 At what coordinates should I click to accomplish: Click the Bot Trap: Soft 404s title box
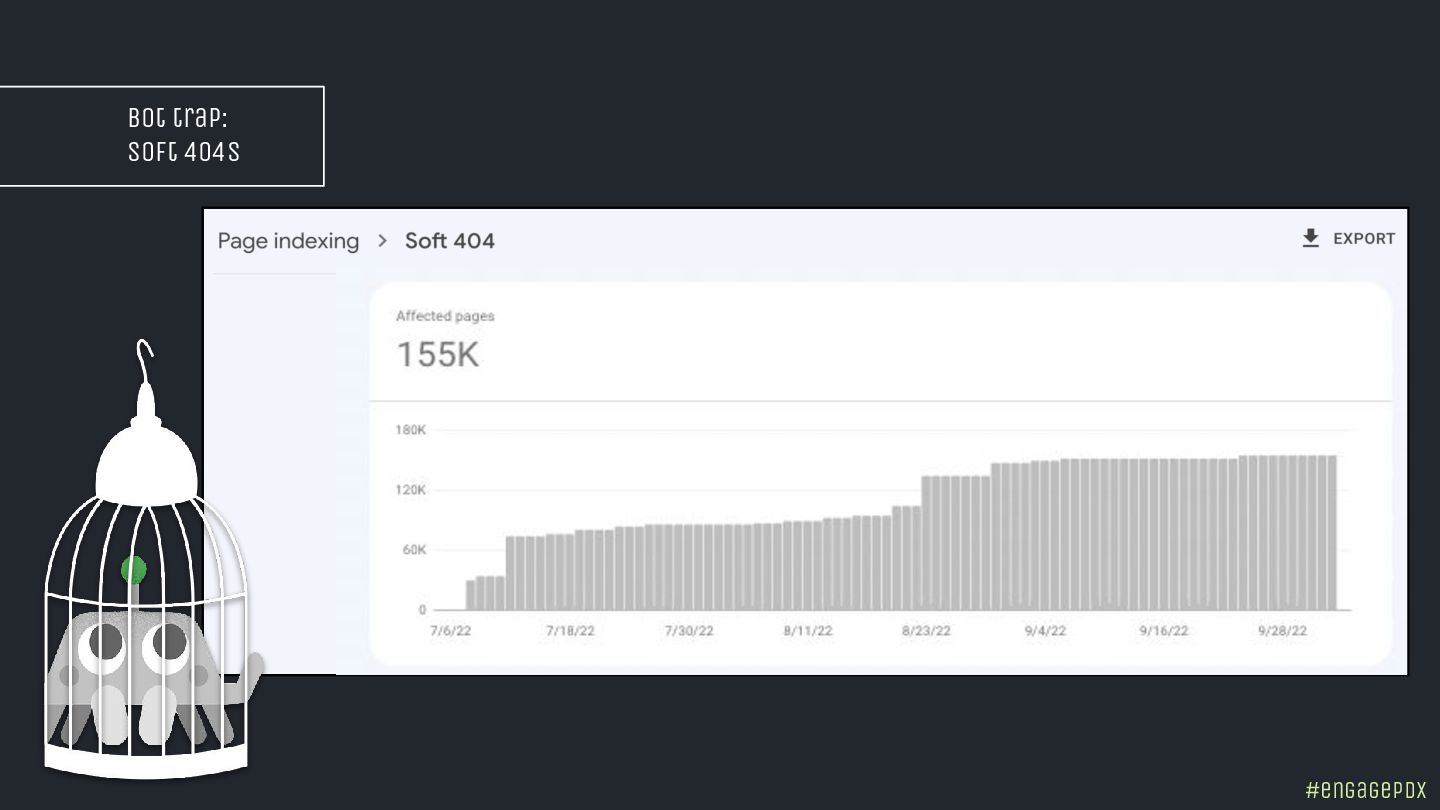click(162, 136)
